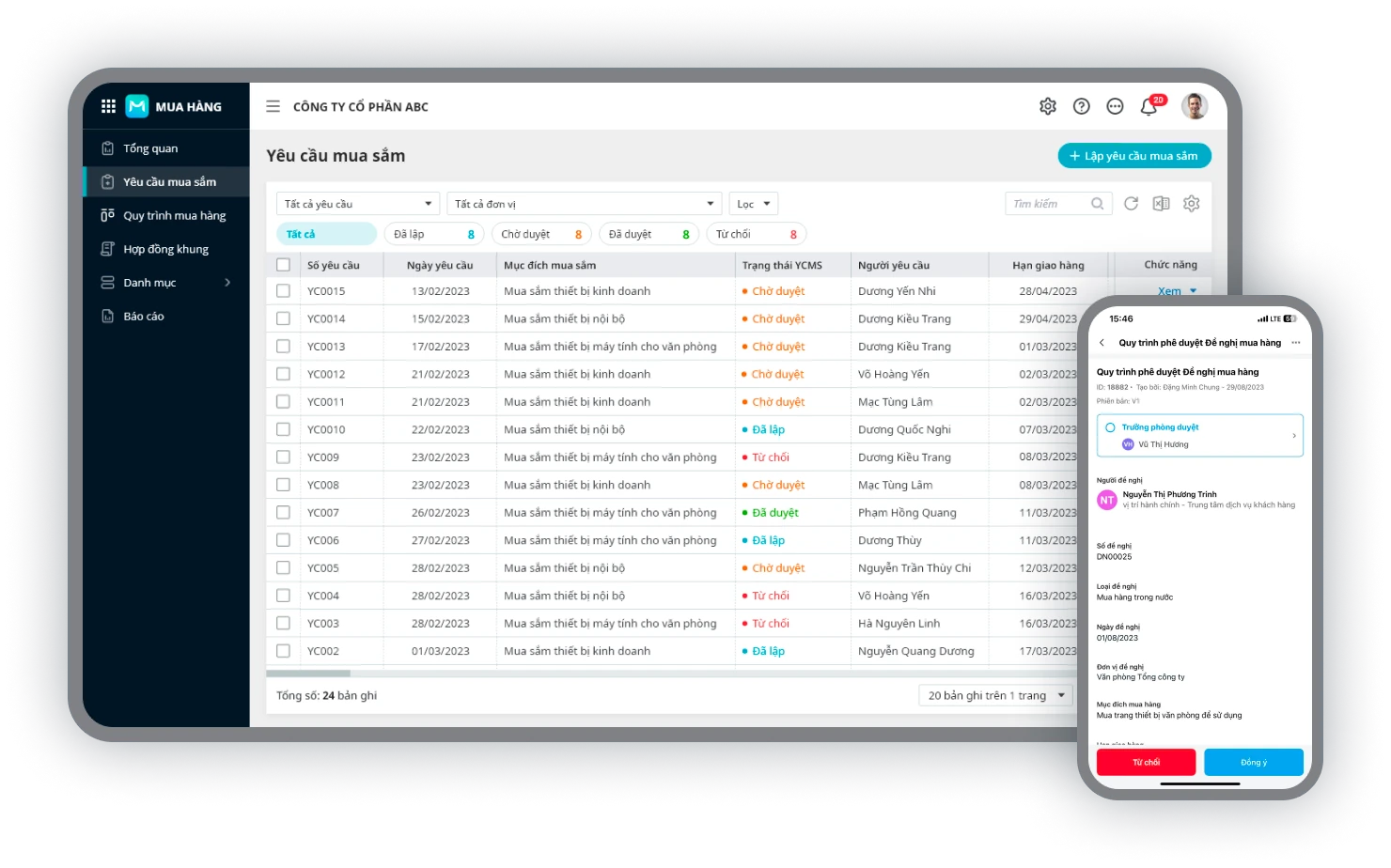Open the '20 bản ghi trên 1 trang' selector
Viewport: 1391px width, 868px height.
click(x=995, y=695)
